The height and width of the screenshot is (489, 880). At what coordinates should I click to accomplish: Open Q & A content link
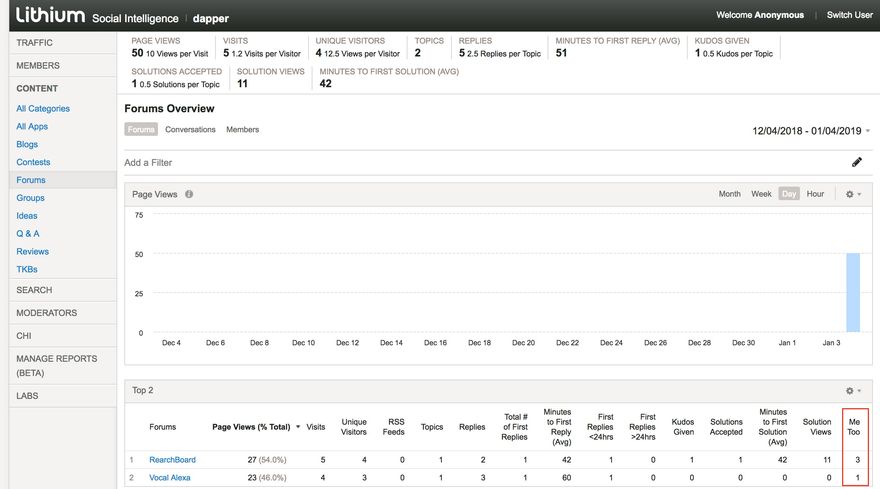pyautogui.click(x=28, y=234)
